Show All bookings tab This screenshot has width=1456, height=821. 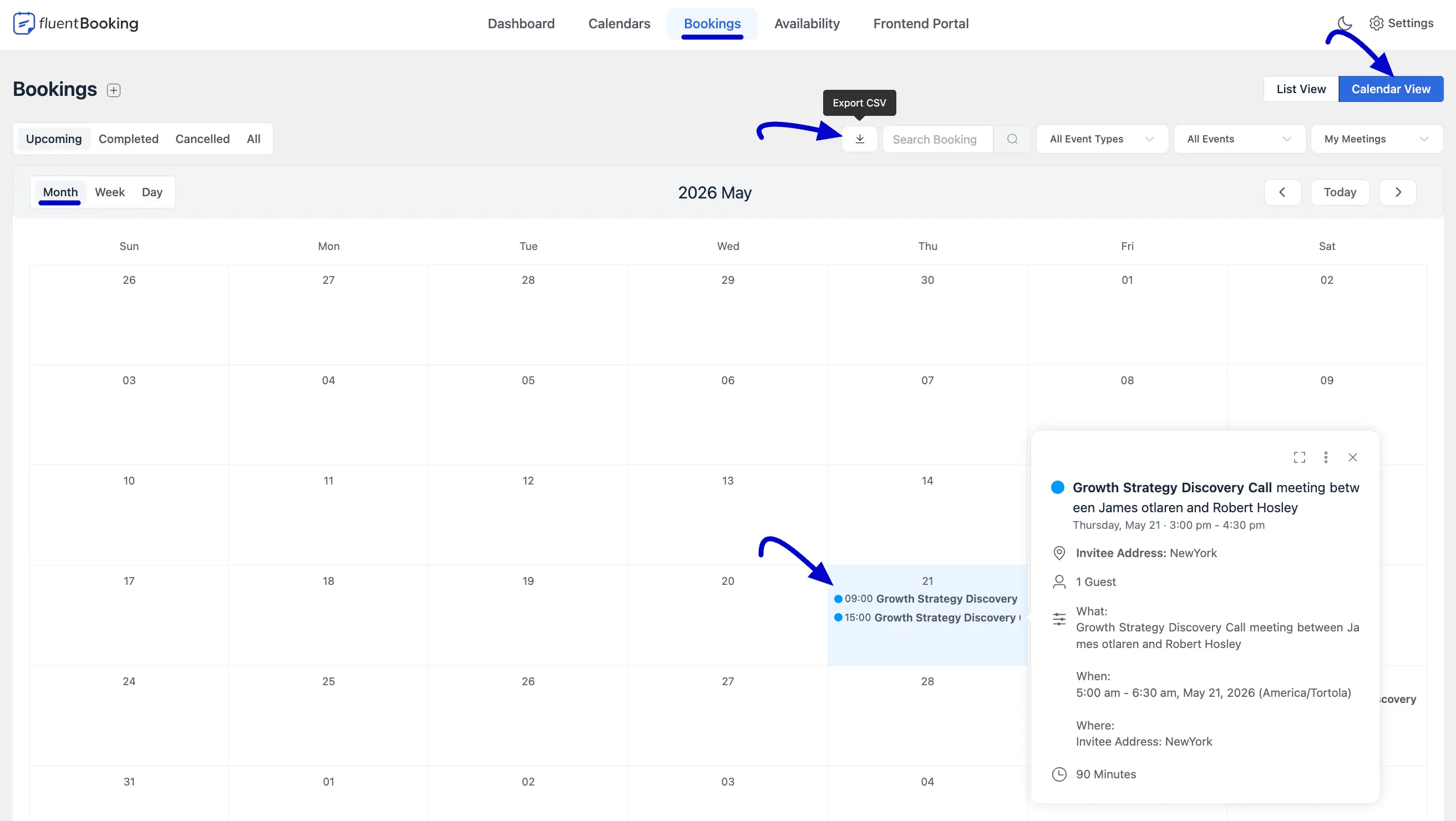254,139
